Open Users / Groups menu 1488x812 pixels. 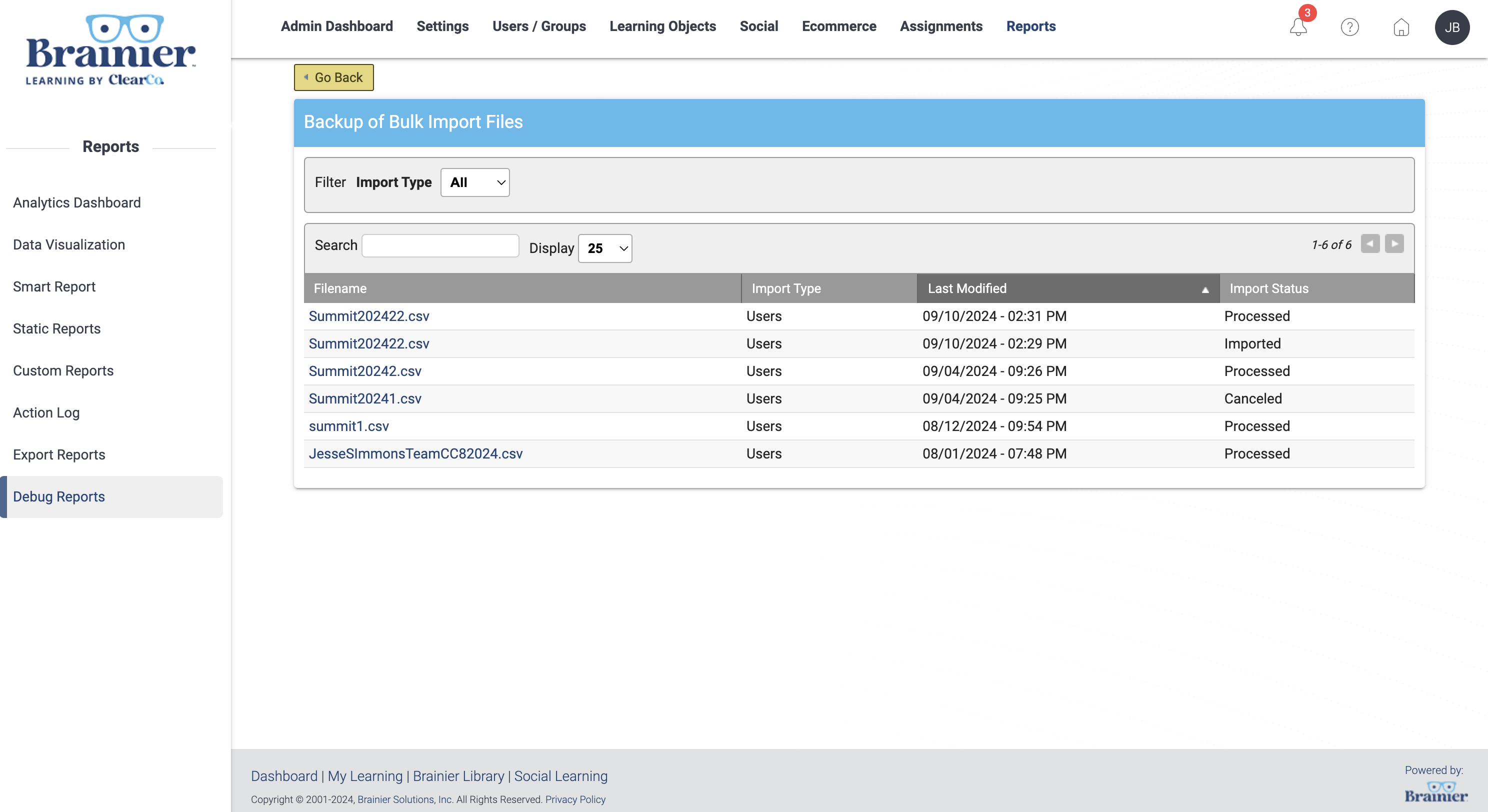(x=539, y=26)
